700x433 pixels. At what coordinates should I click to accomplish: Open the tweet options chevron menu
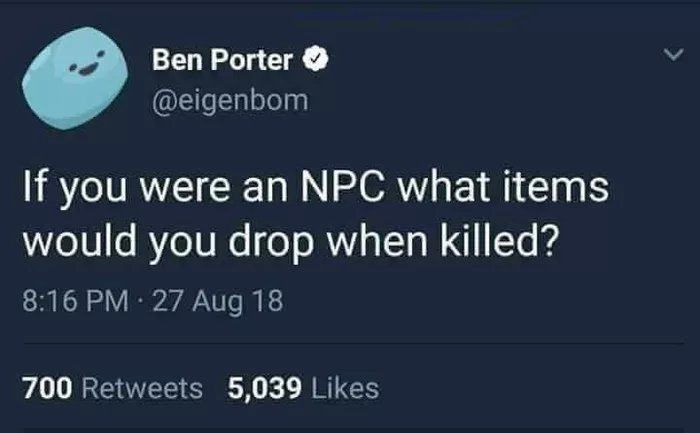coord(673,54)
